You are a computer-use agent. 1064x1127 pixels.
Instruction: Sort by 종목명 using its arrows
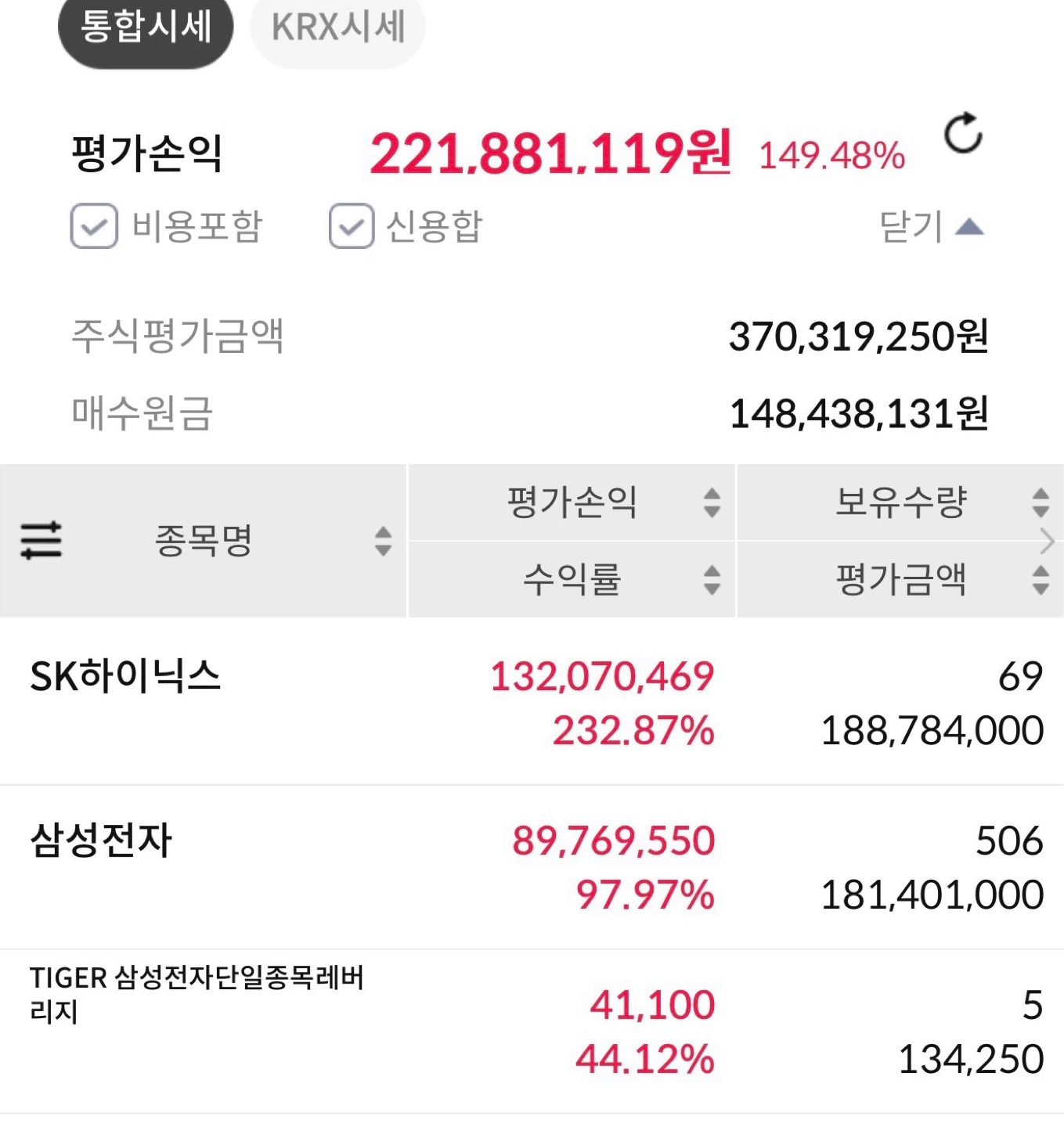pos(383,541)
